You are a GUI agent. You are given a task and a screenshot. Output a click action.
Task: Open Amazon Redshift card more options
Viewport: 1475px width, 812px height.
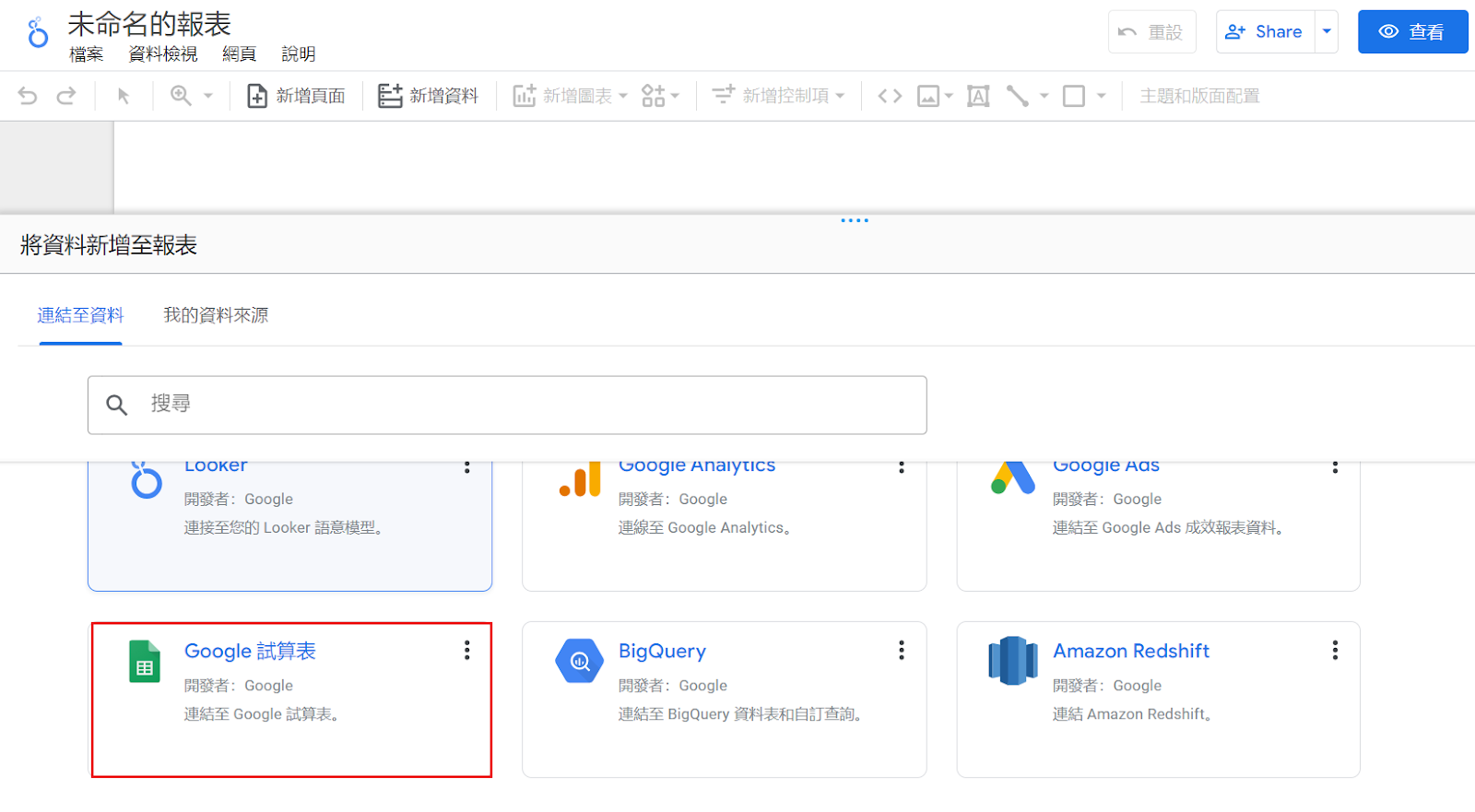coord(1335,651)
